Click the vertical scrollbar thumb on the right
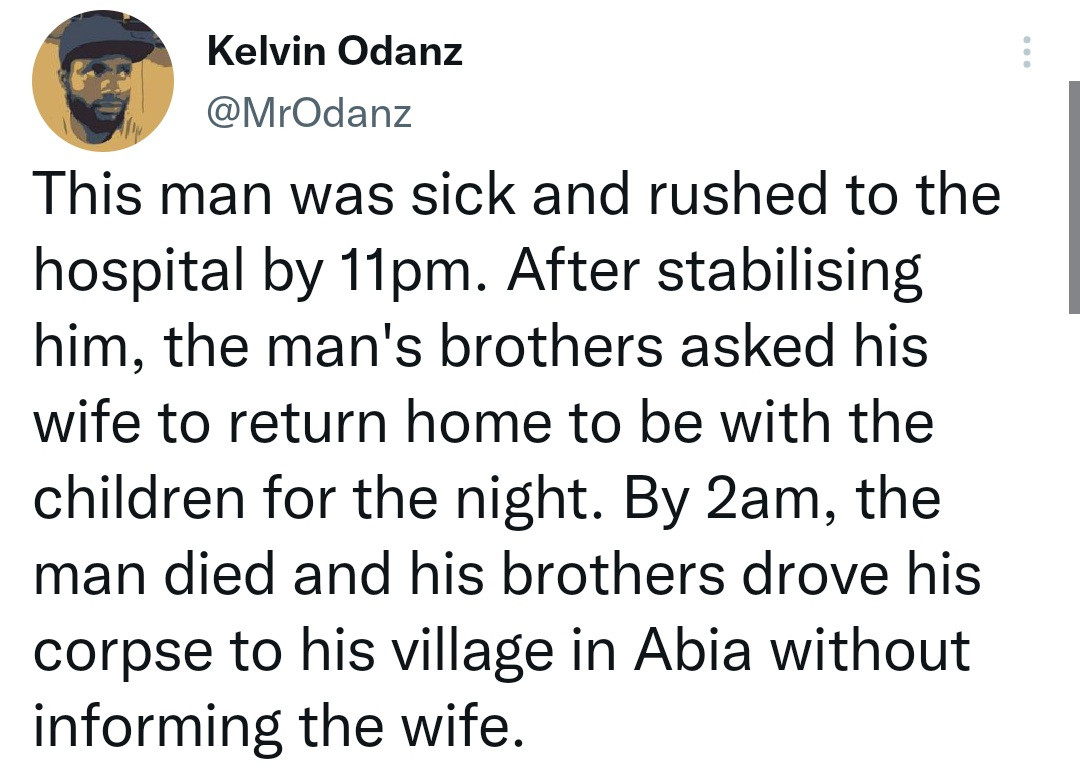The width and height of the screenshot is (1080, 770). coord(1074,197)
